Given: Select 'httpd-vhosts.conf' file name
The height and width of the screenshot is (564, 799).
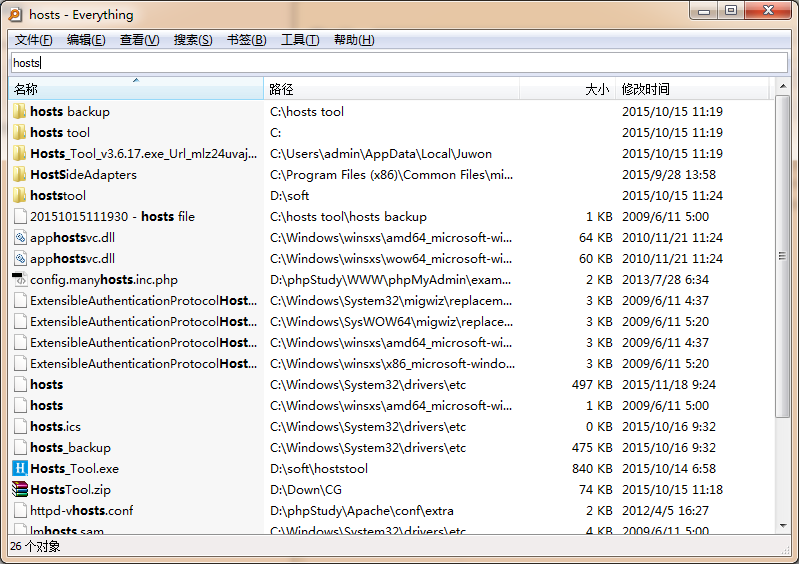Looking at the screenshot, I should tap(82, 511).
